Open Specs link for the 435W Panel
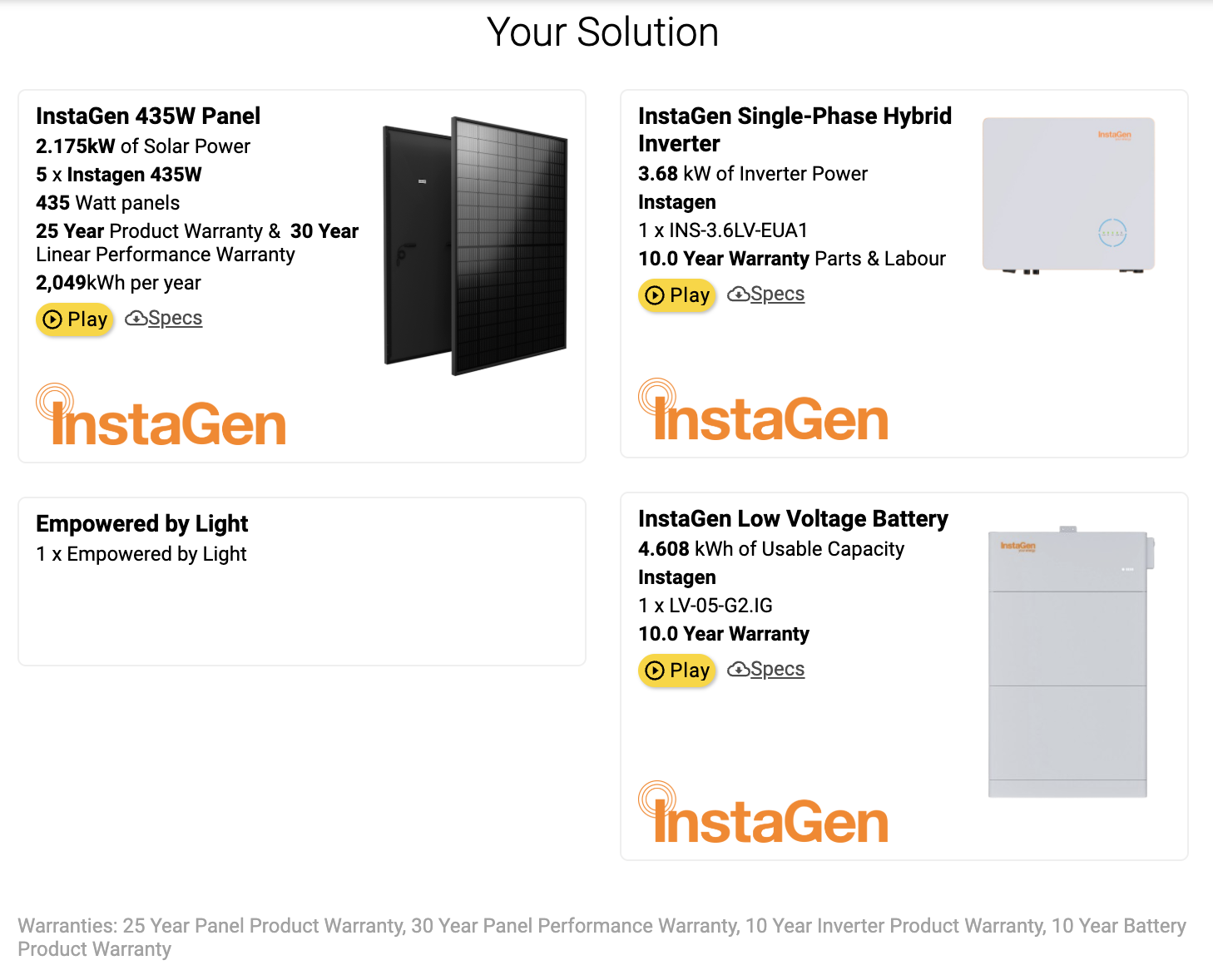This screenshot has height=980, width=1213. pos(176,319)
